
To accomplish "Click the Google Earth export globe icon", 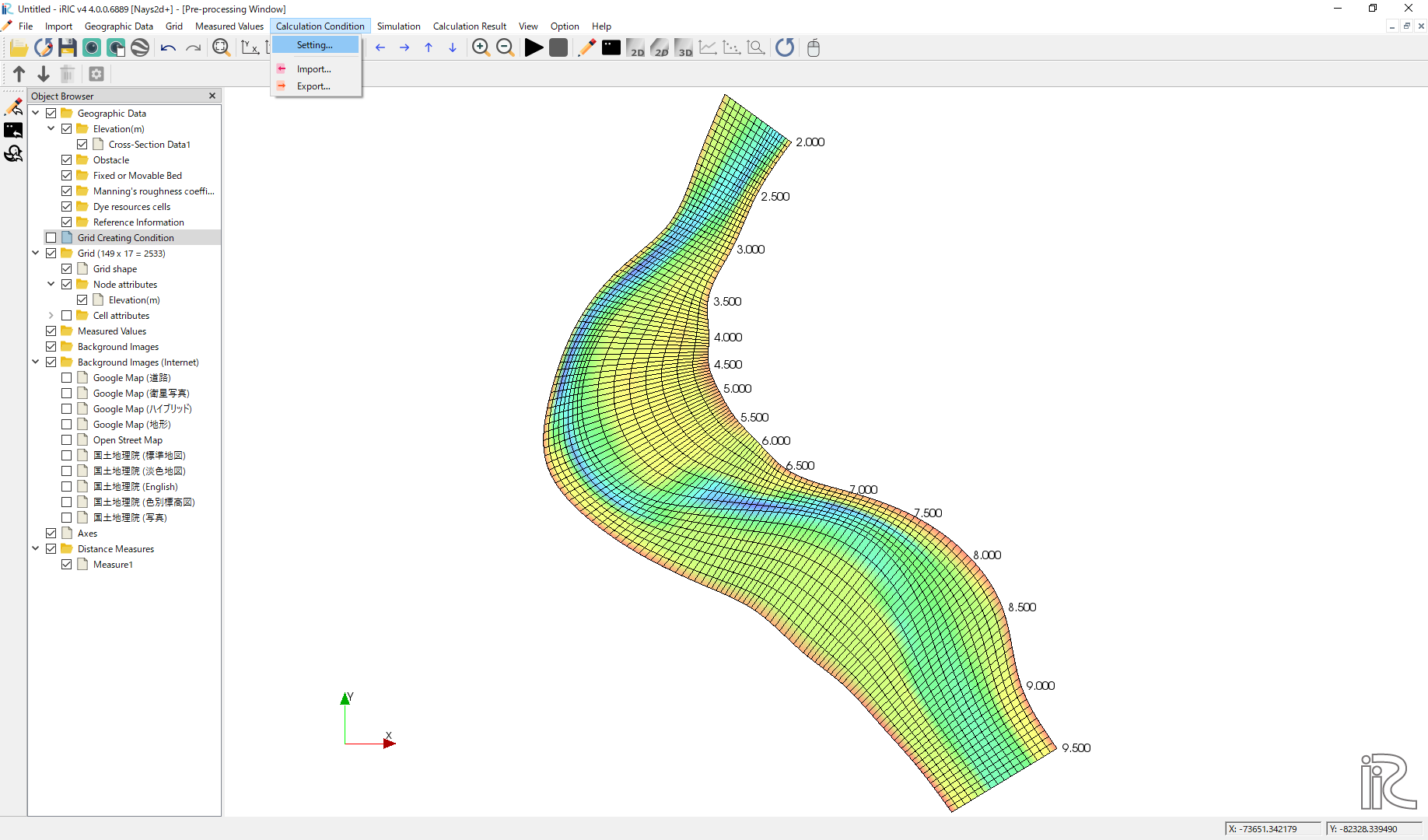I will click(x=140, y=47).
